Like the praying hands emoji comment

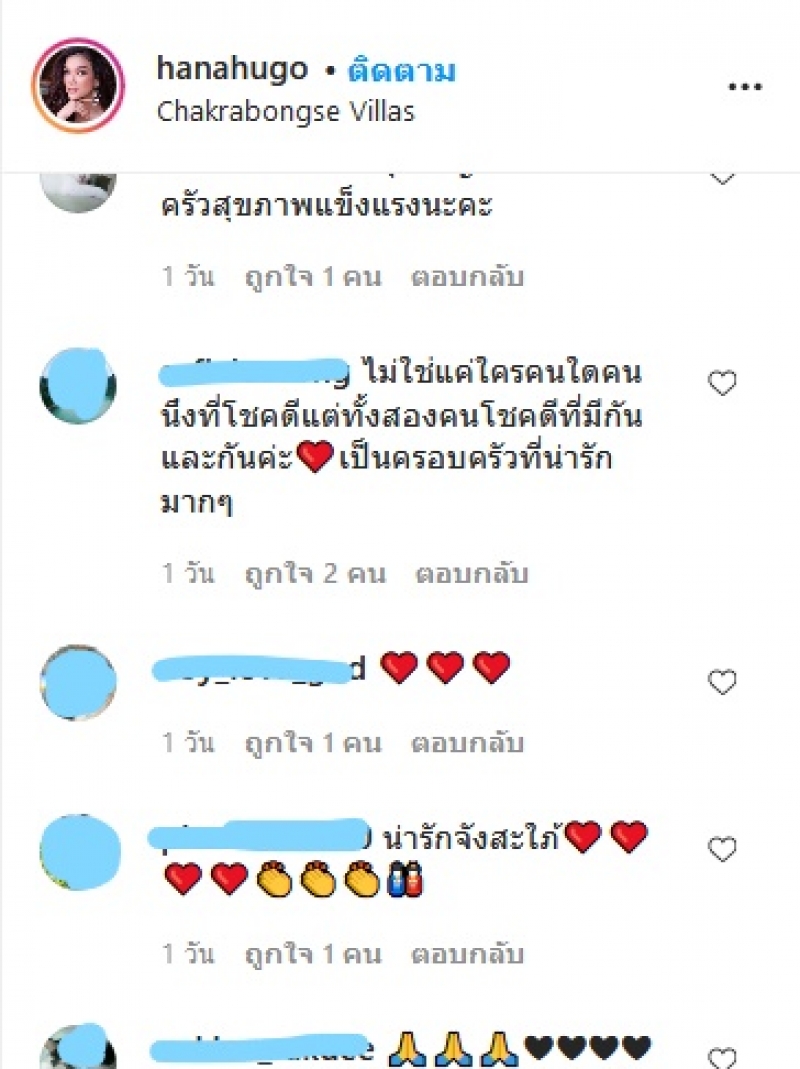click(x=722, y=1058)
